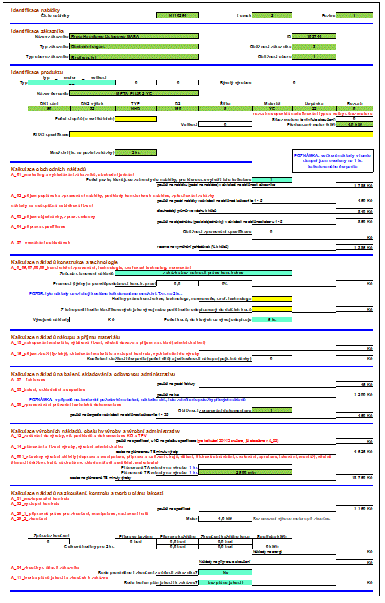This screenshot has height=603, width=385.
Task: Open the cyan Ne dropdown near the bottom
Action: 225,572
